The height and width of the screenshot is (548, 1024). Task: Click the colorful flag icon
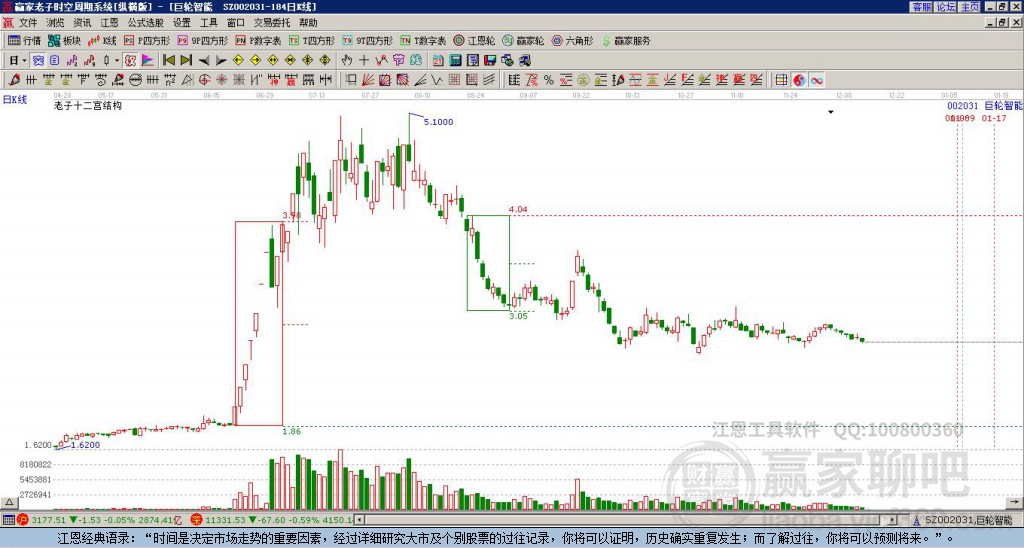coord(148,61)
